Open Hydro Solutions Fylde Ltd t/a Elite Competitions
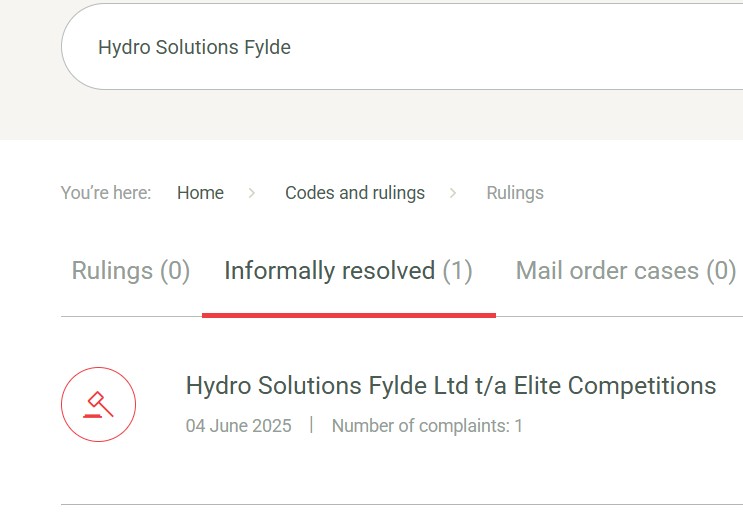 pos(451,386)
